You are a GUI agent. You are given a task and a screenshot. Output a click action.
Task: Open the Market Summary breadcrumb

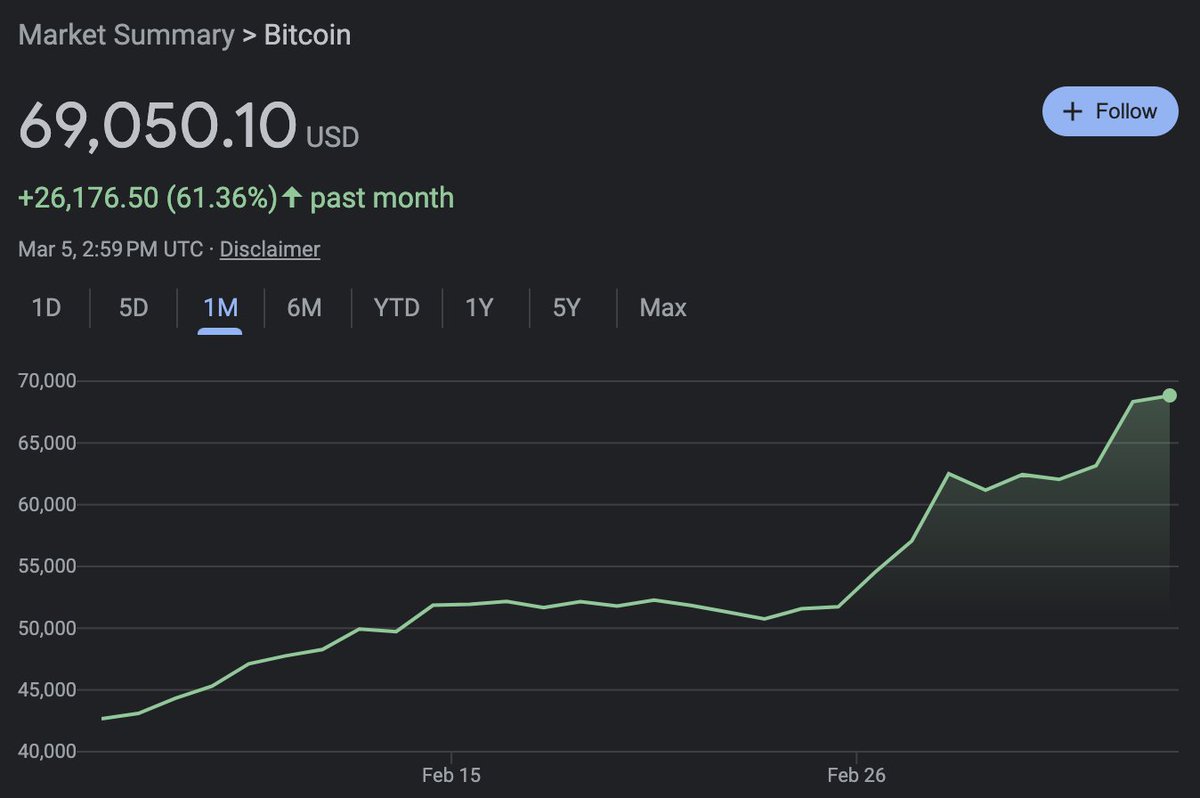point(125,35)
